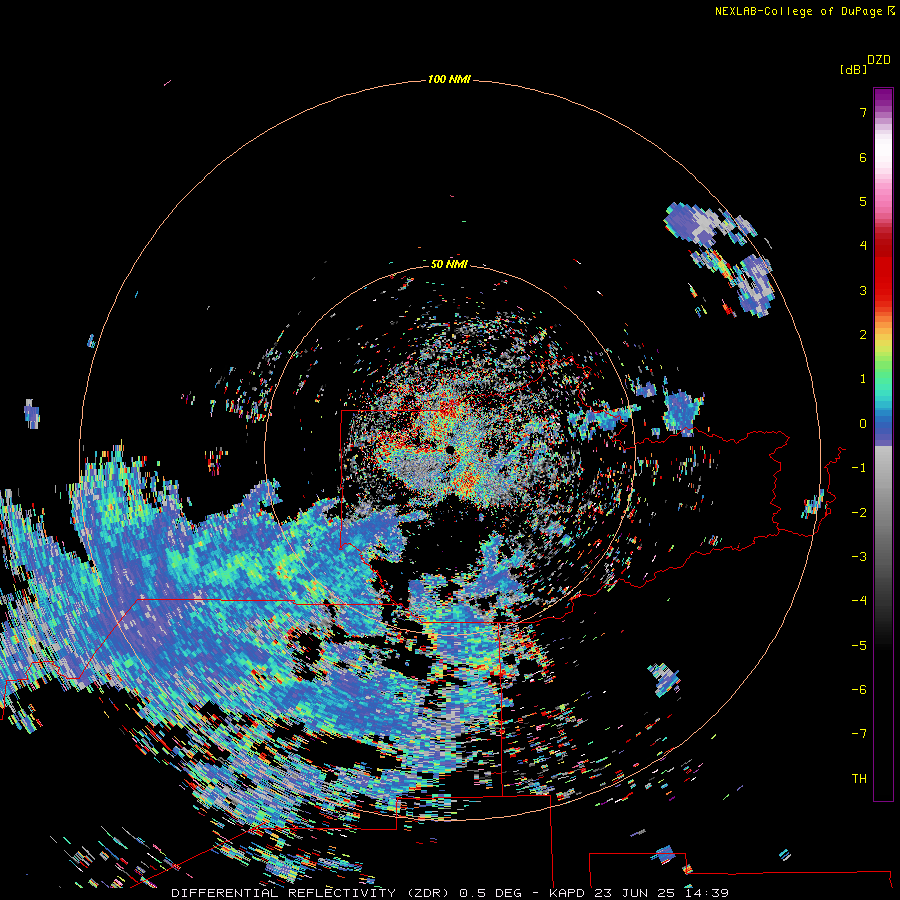Click the 2 value on color scale

863,335
